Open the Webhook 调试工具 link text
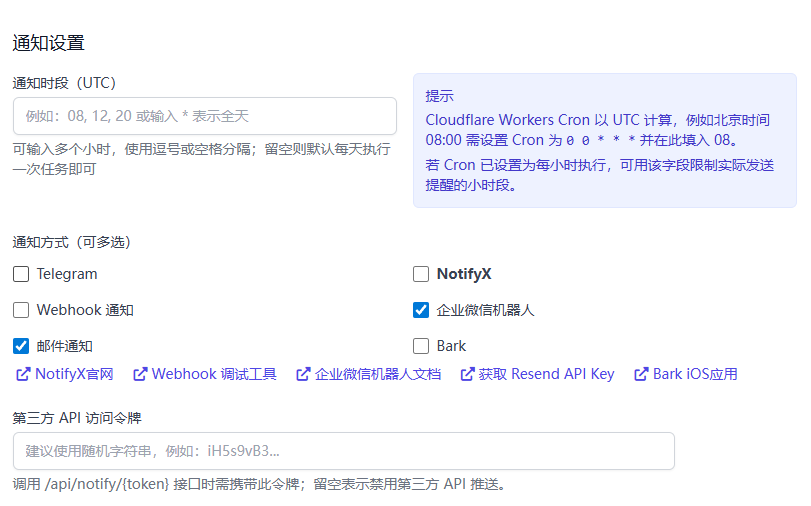 tap(214, 375)
